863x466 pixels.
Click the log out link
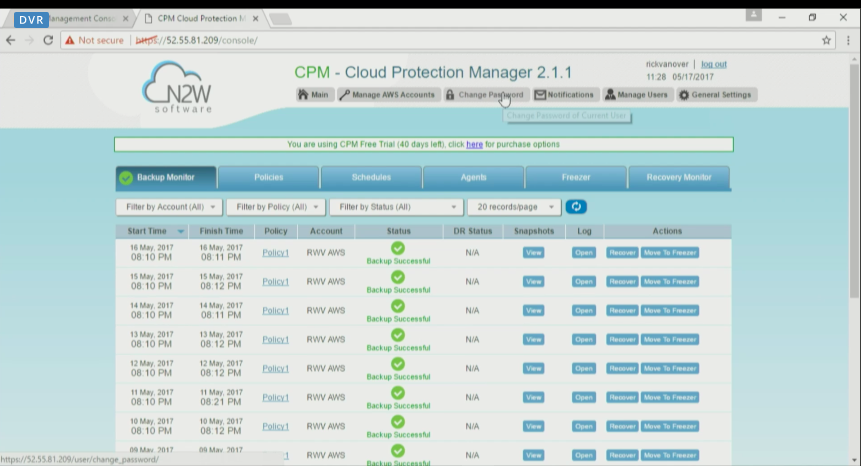click(x=713, y=64)
